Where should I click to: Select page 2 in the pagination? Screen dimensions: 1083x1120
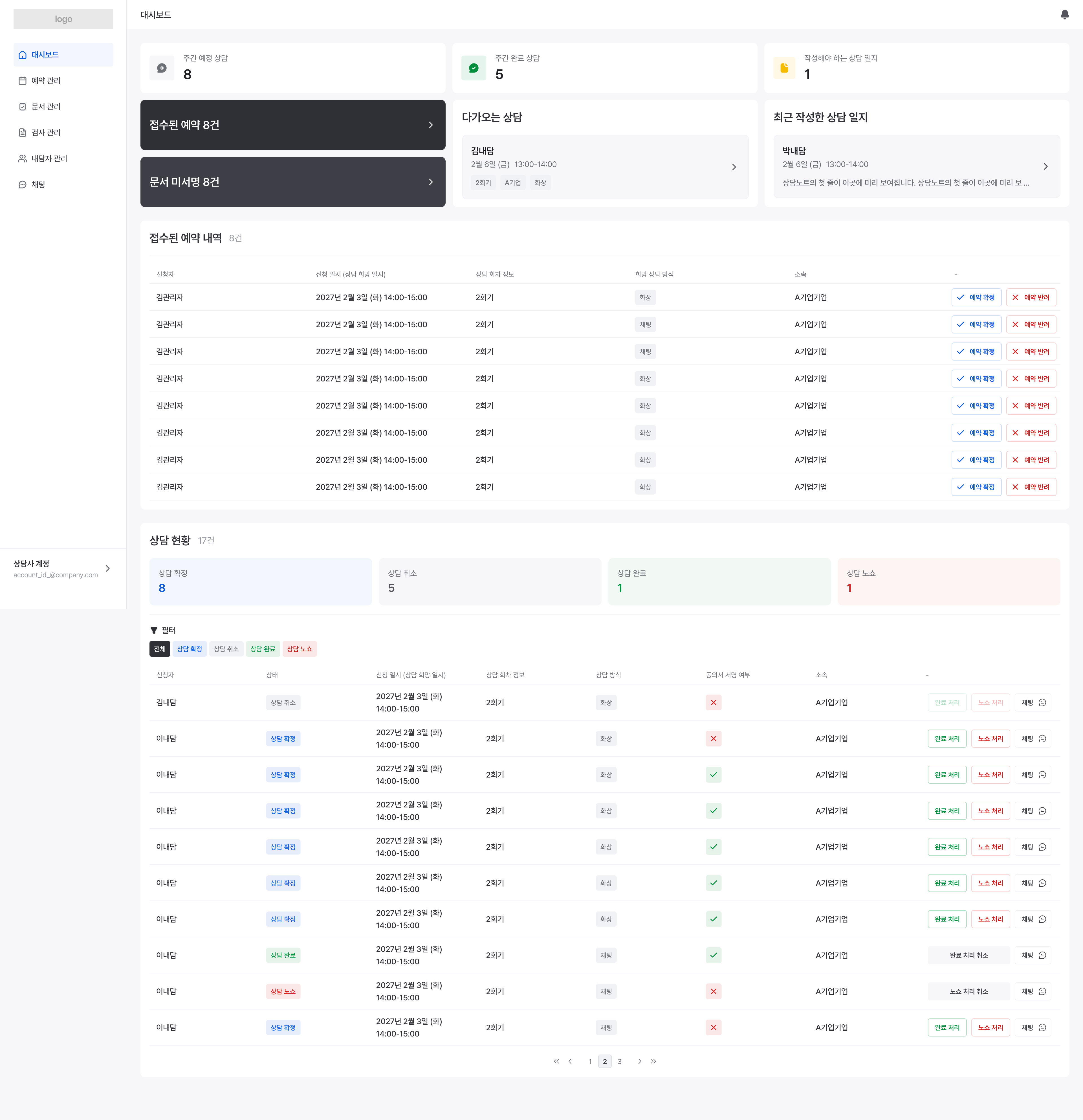(x=605, y=1062)
